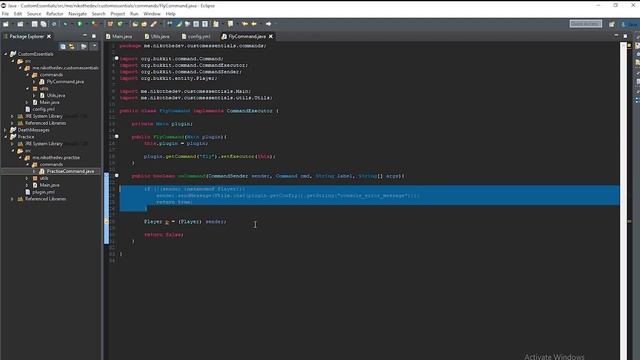The image size is (640, 360).
Task: Expand the DeathMessages project node
Action: (6, 130)
